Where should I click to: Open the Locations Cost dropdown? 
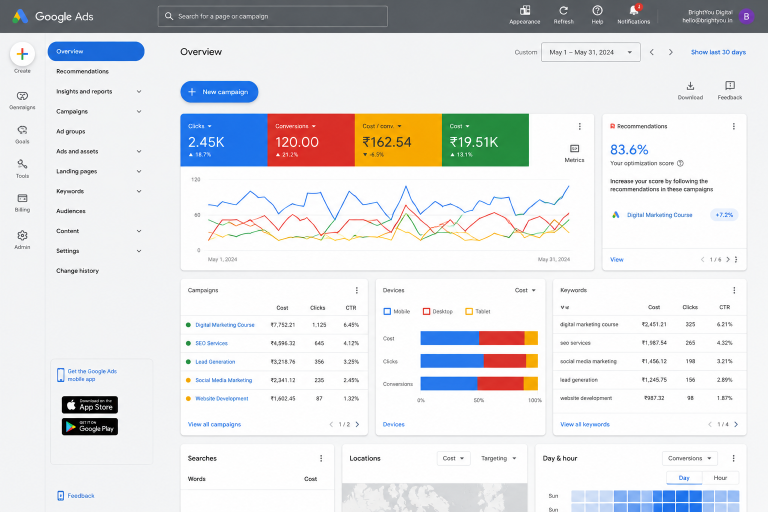pos(454,458)
